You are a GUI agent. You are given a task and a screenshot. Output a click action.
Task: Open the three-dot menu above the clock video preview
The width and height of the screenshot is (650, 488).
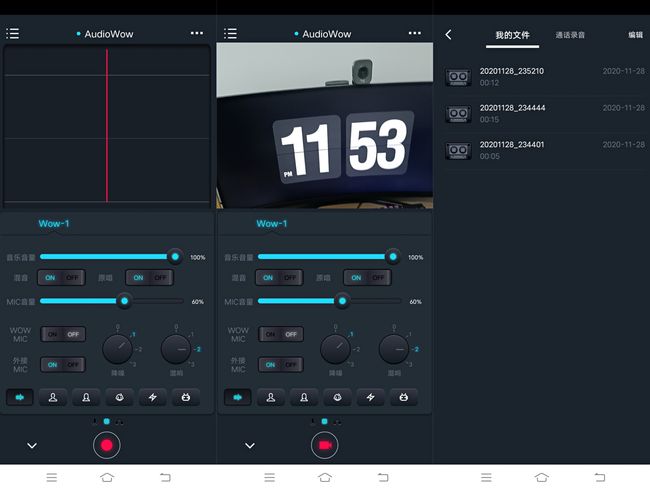(414, 33)
